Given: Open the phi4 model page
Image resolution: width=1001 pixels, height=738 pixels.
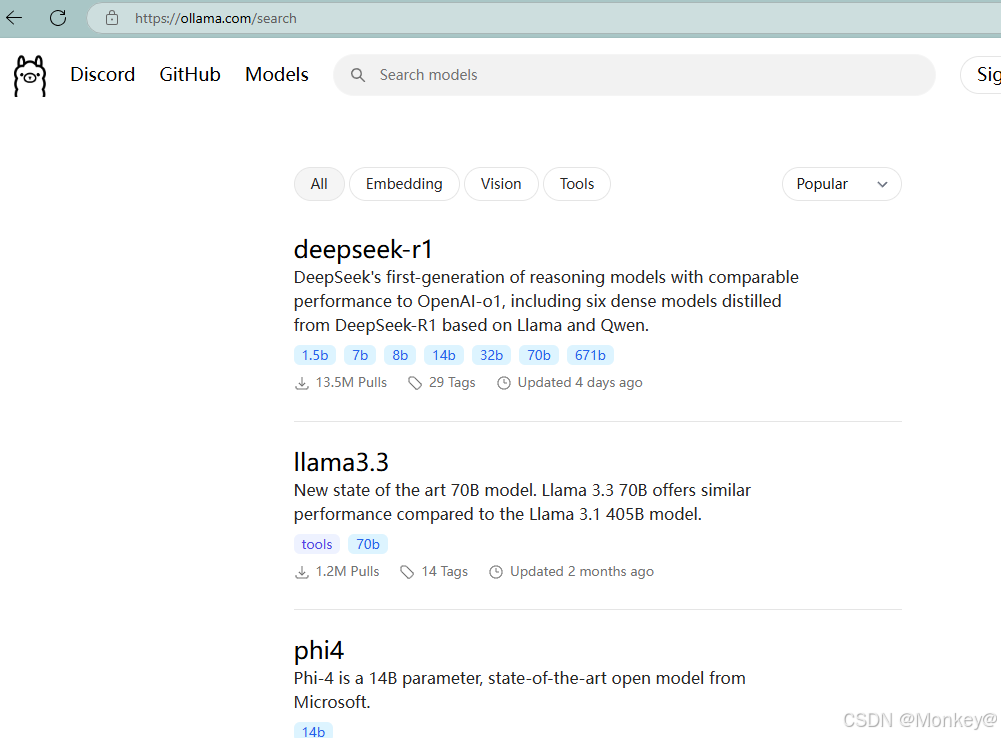Looking at the screenshot, I should click(x=319, y=651).
